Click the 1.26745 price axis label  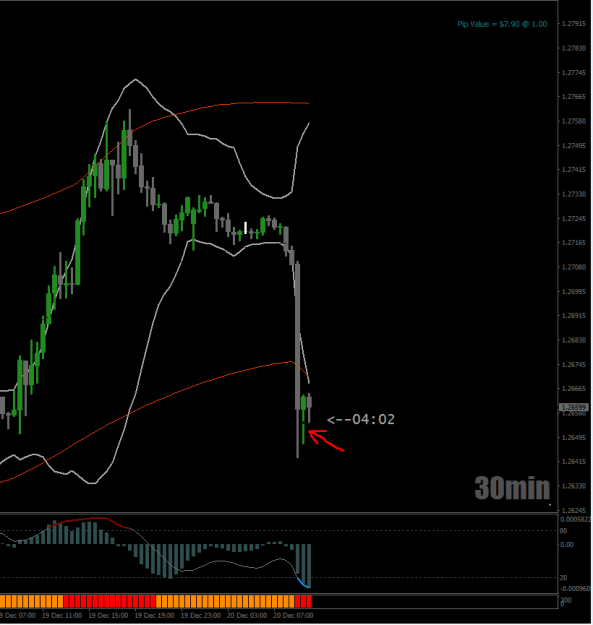(574, 364)
